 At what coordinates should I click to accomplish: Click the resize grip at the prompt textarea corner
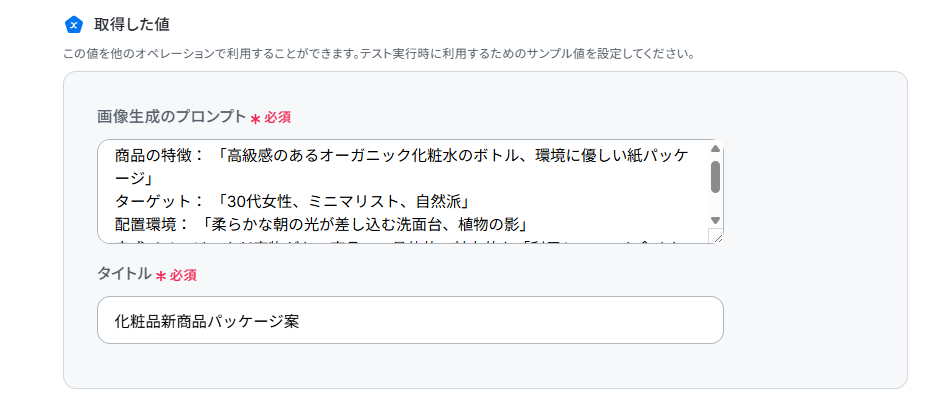pos(716,236)
